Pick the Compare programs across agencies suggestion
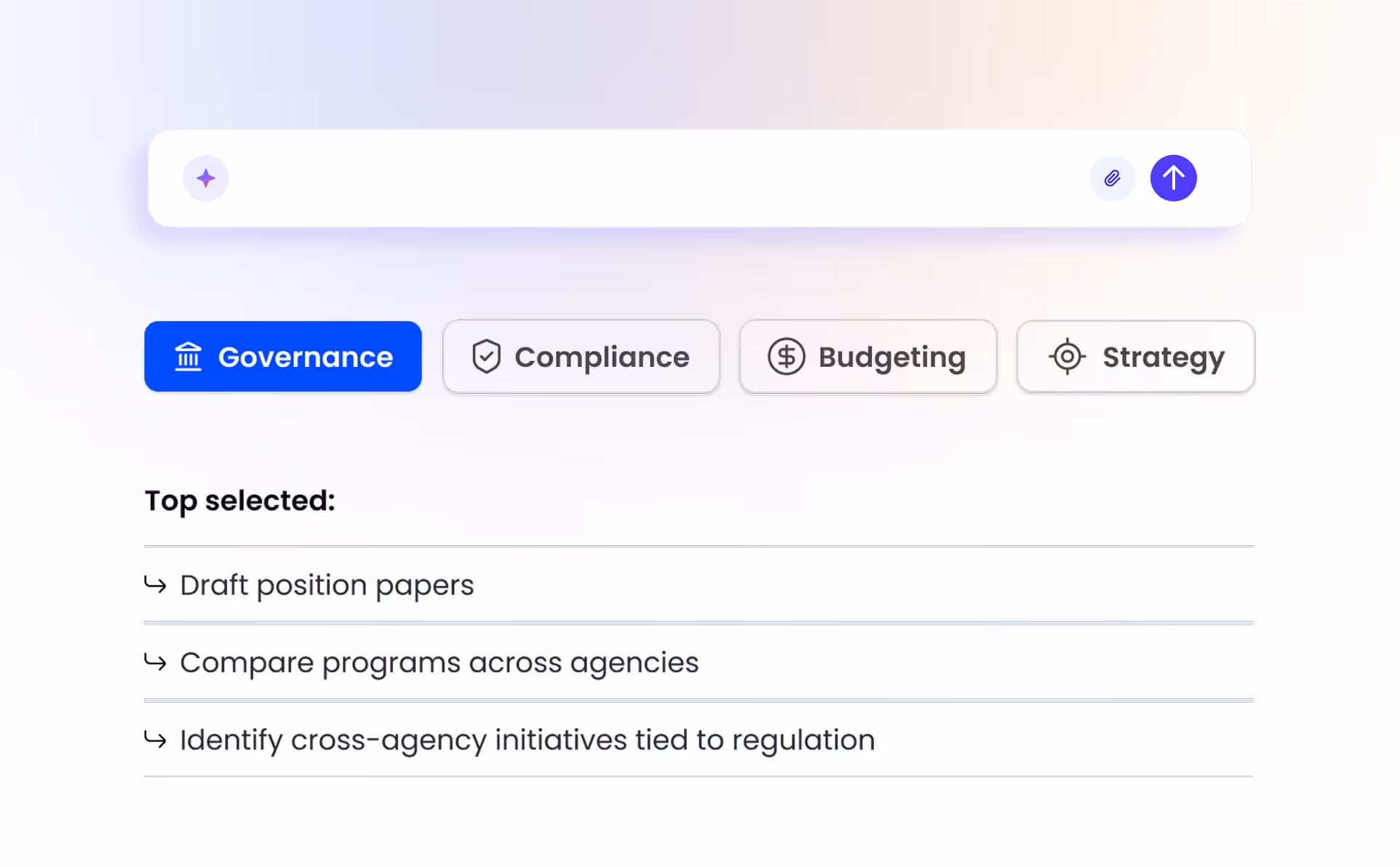The image size is (1400, 867). (x=439, y=662)
